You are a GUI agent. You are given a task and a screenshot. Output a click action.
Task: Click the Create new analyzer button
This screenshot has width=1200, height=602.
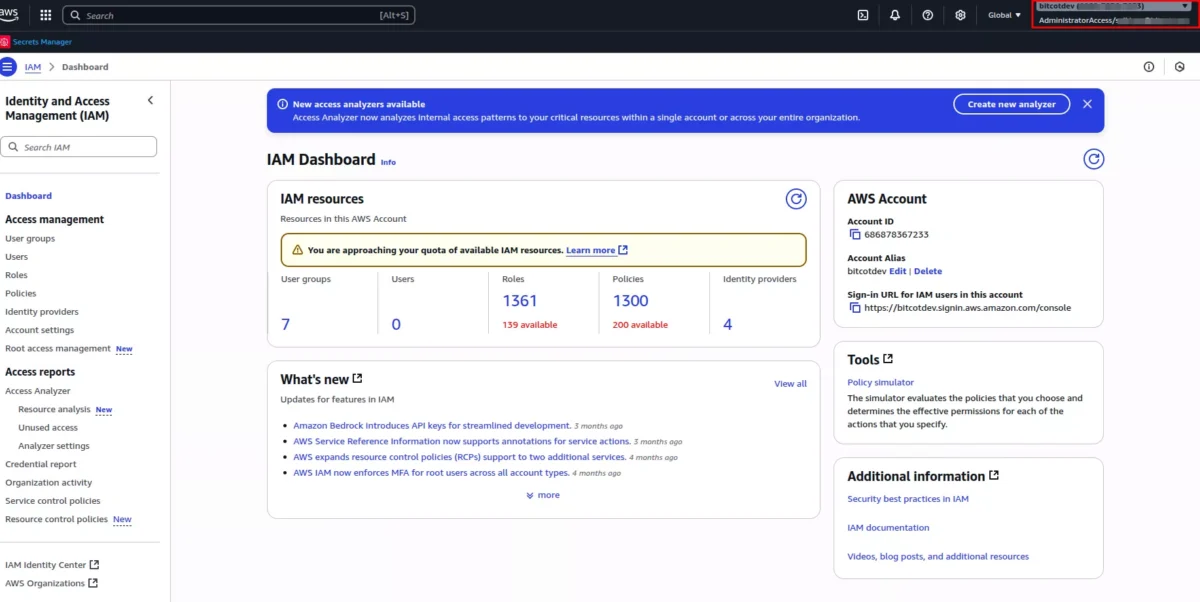tap(1011, 104)
